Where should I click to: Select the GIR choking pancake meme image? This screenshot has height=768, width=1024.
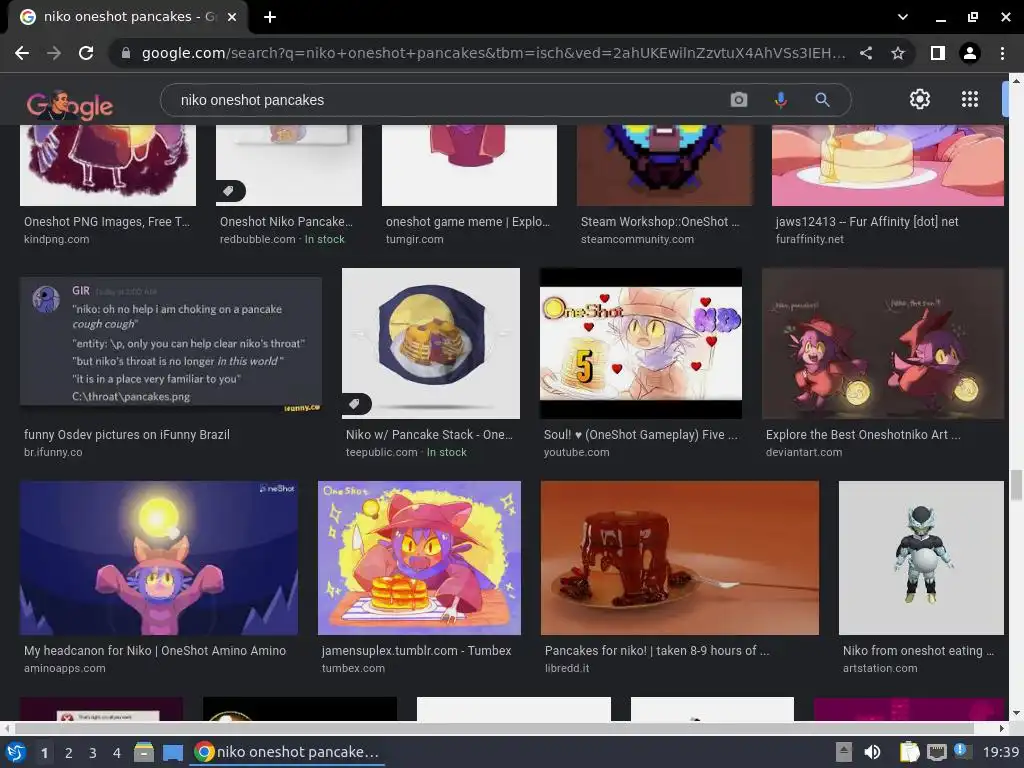[x=171, y=342]
